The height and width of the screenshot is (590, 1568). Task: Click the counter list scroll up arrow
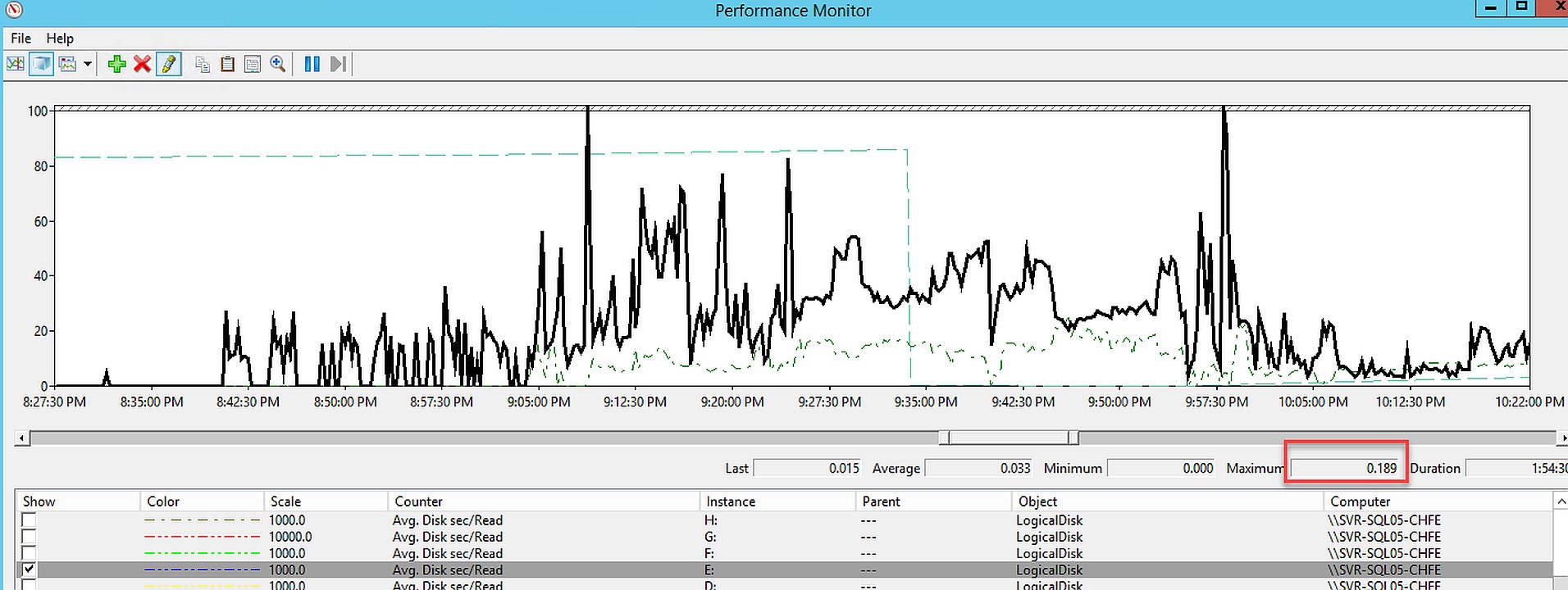click(x=1561, y=501)
